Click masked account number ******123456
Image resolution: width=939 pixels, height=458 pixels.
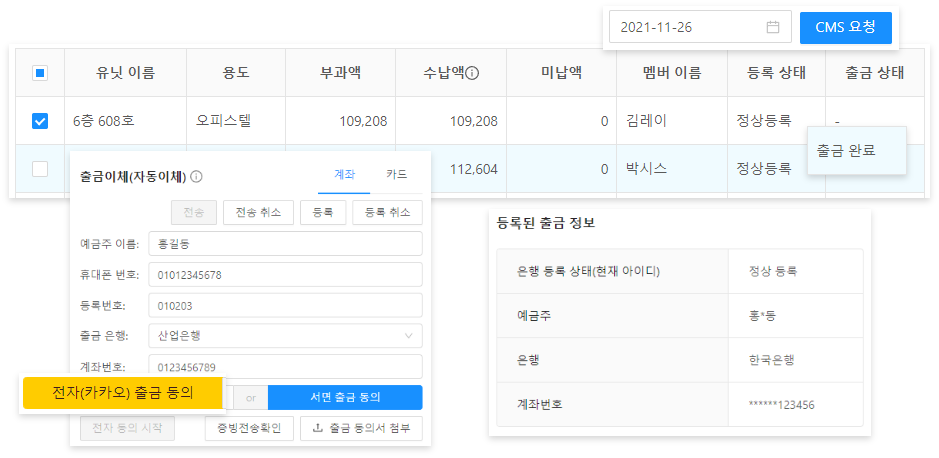[x=781, y=405]
